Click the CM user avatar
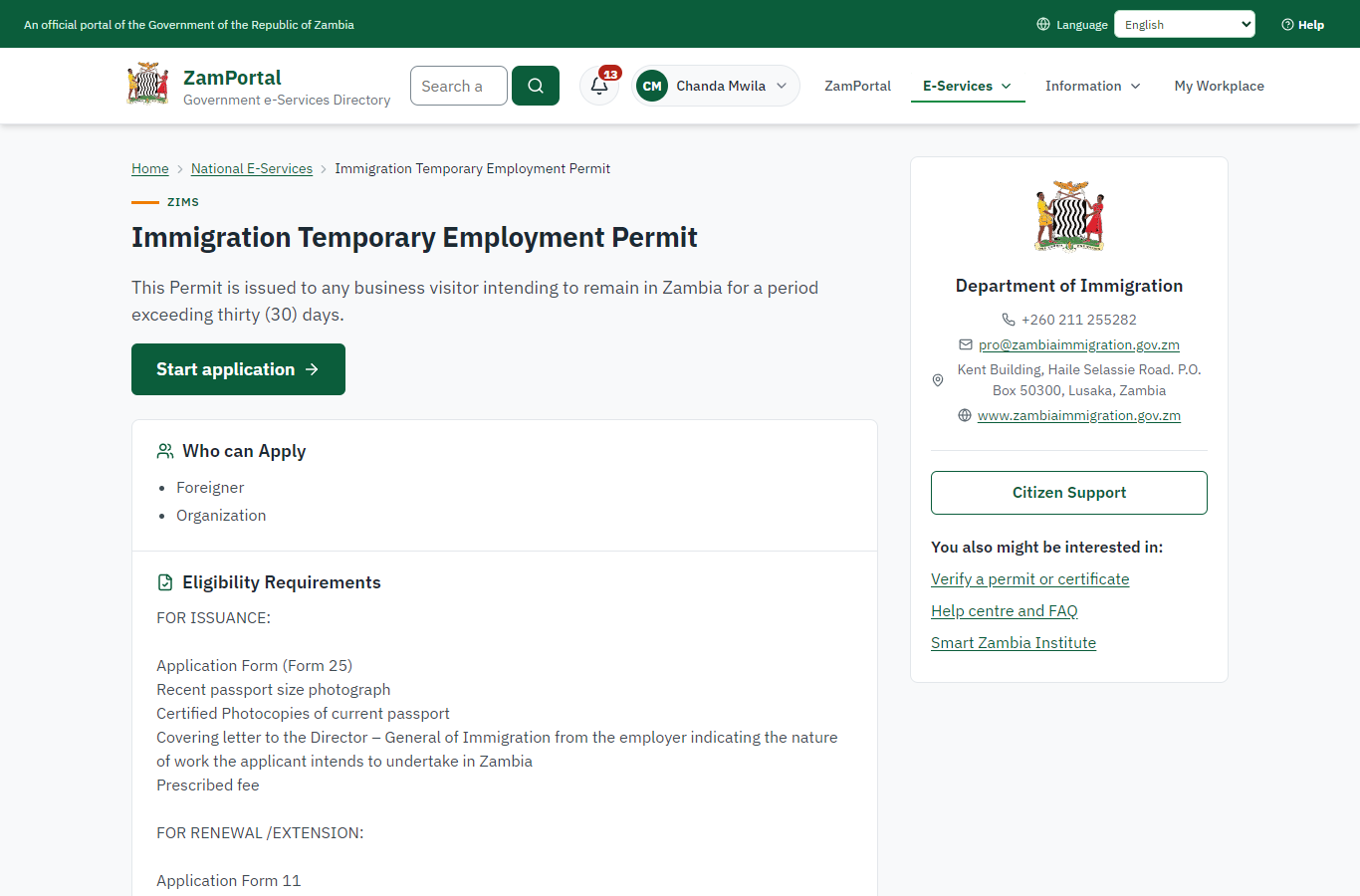 (x=652, y=86)
